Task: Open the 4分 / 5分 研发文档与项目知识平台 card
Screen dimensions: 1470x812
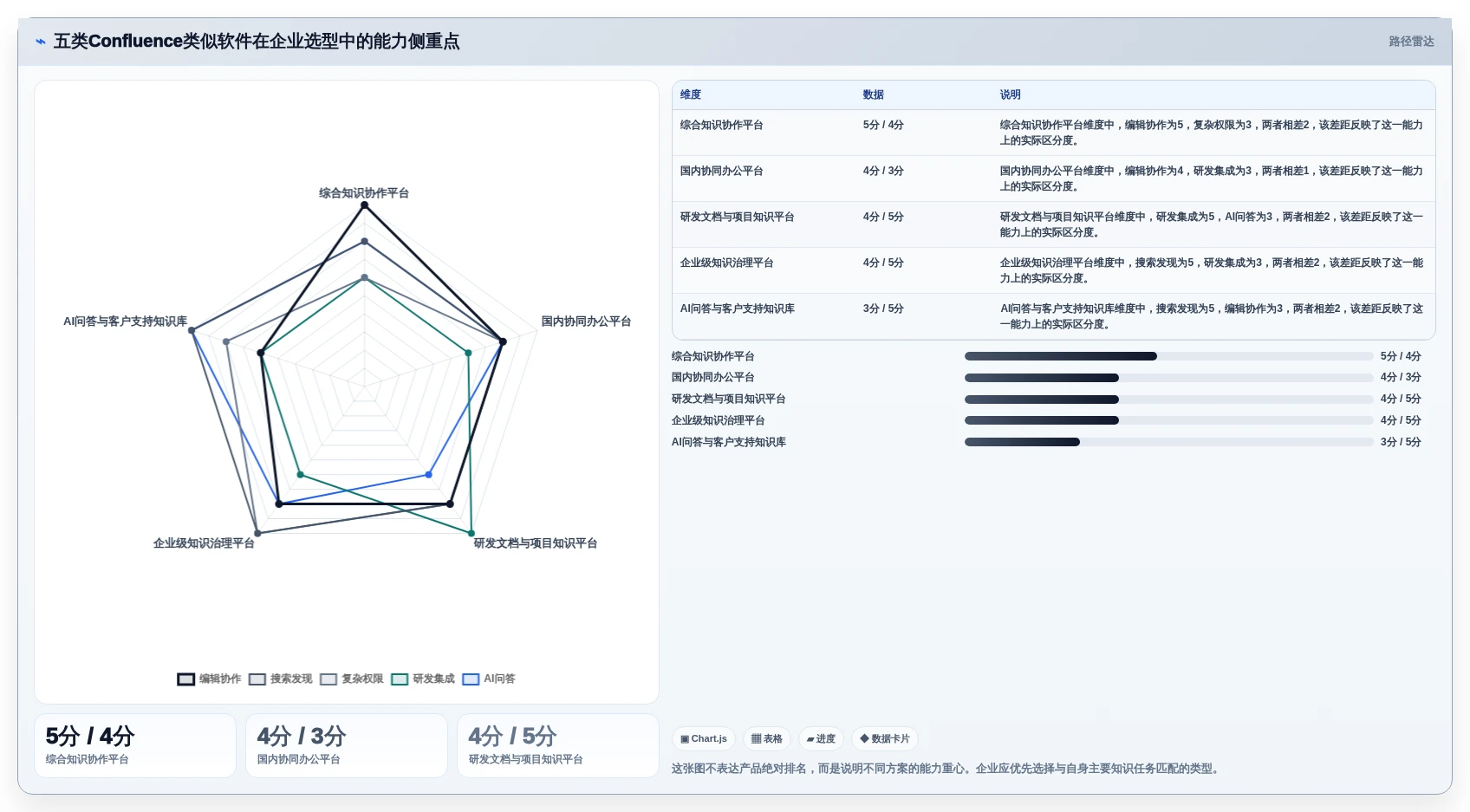Action: [558, 745]
